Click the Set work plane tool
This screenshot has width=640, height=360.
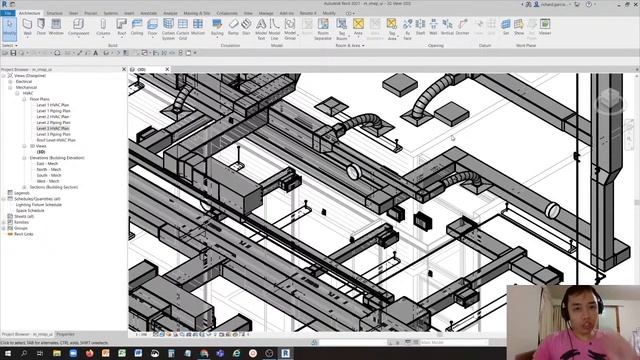click(x=506, y=27)
